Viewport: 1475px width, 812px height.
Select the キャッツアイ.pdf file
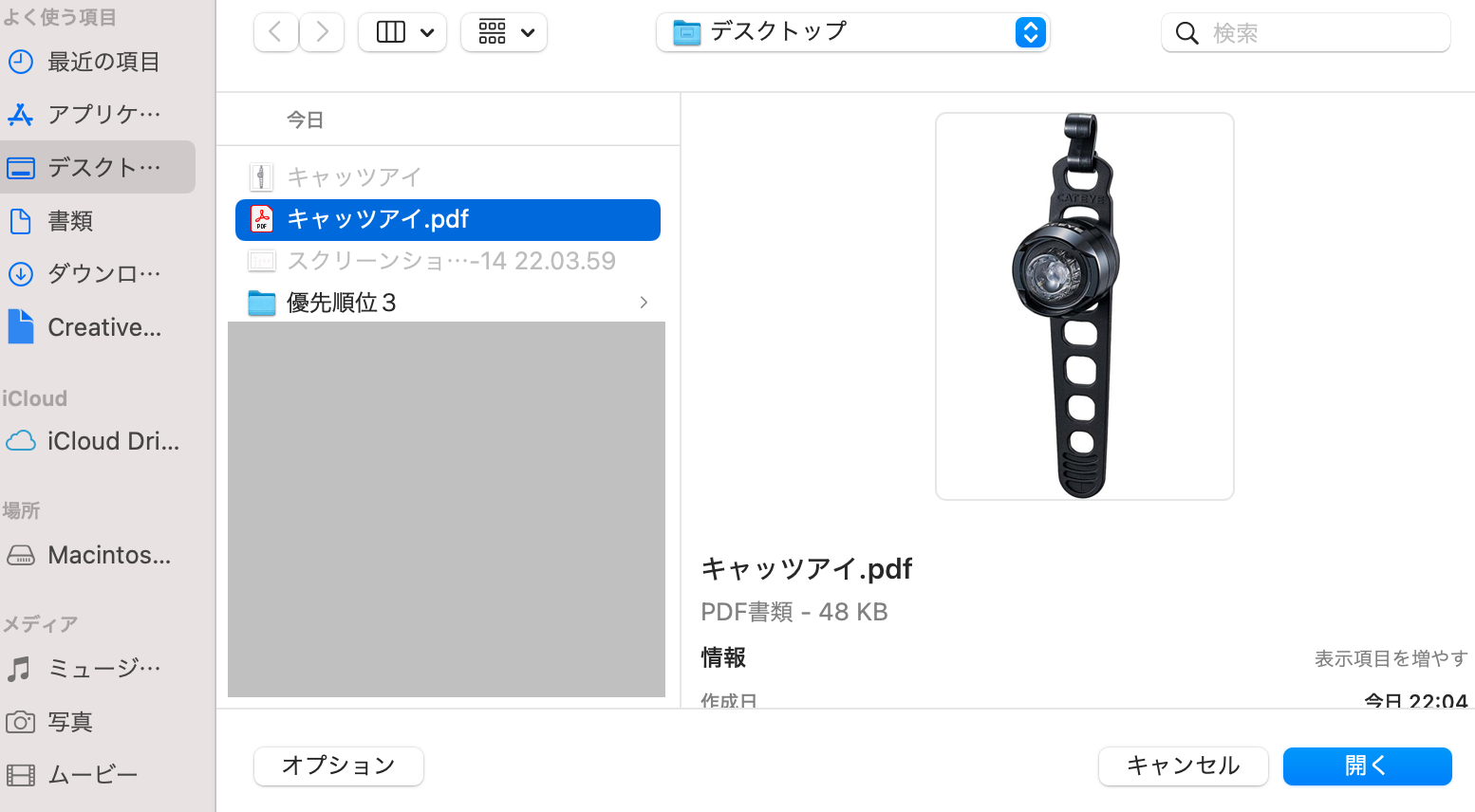point(448,219)
